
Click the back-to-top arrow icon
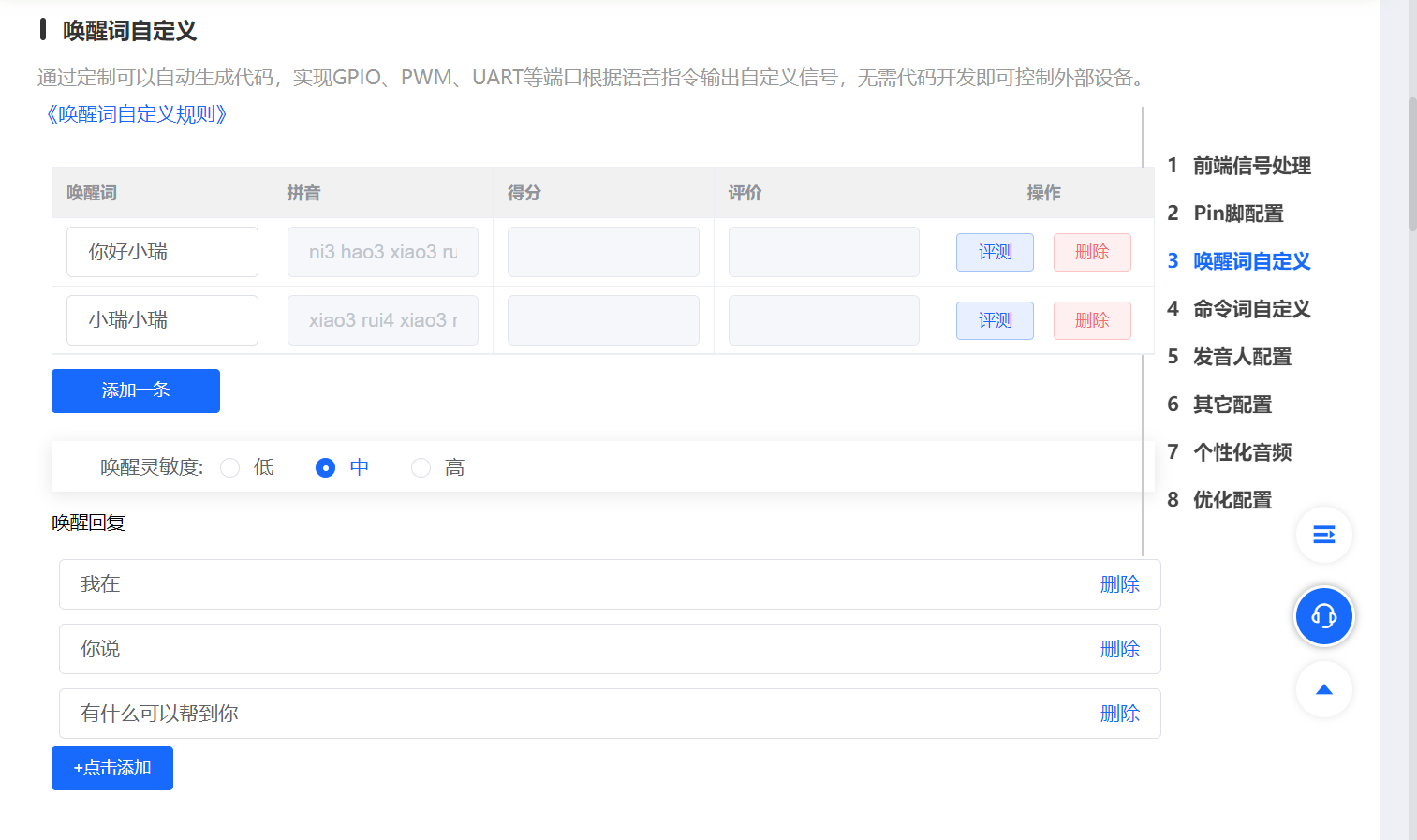pos(1323,689)
